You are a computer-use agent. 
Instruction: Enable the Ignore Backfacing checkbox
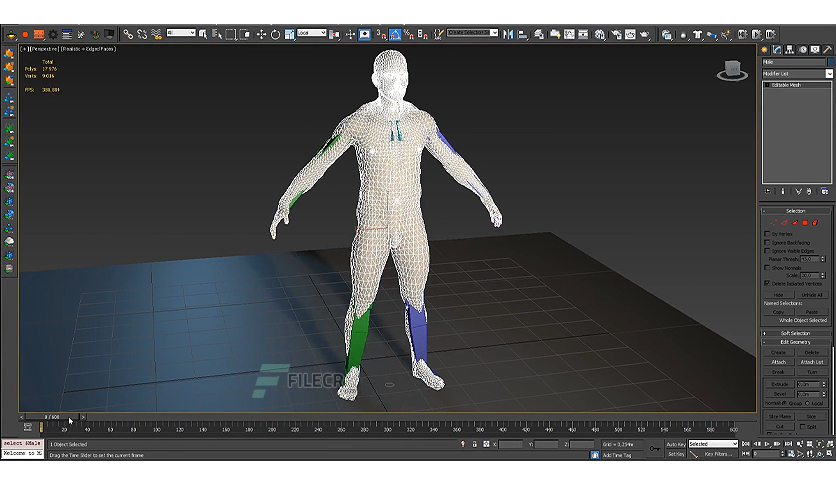pyautogui.click(x=767, y=243)
